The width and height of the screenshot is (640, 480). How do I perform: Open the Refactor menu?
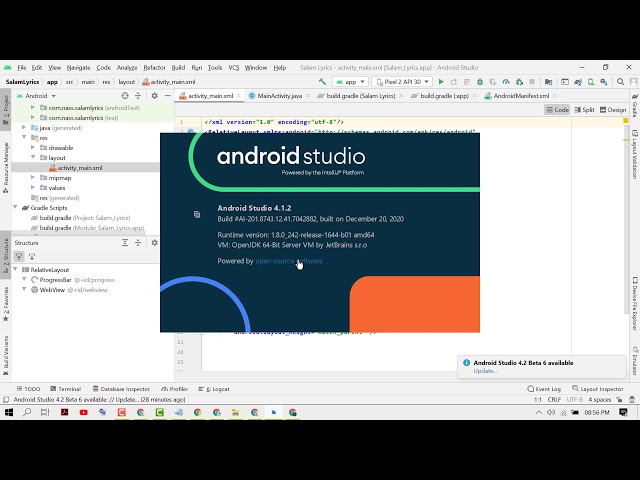[x=154, y=68]
